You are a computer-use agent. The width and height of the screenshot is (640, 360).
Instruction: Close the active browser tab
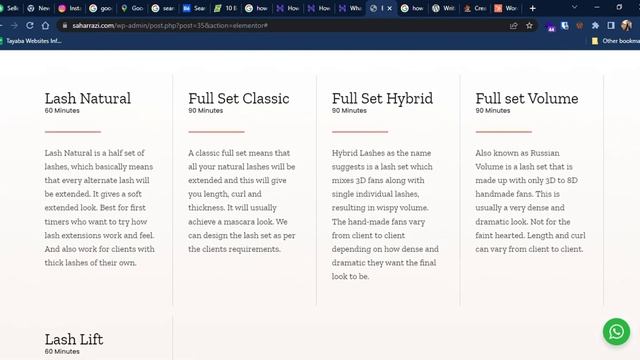[x=389, y=8]
